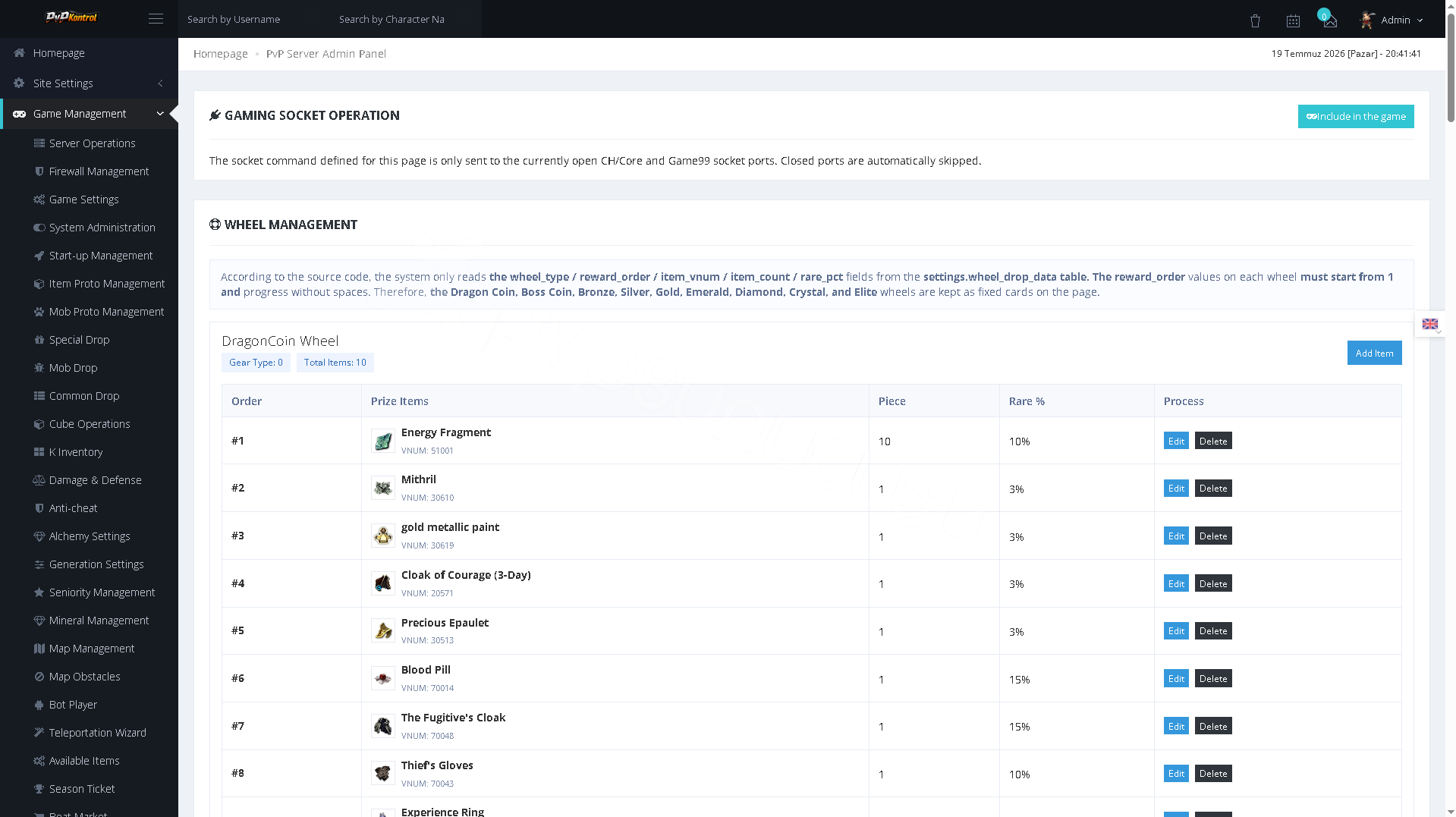Click Include in the game button
The image size is (1456, 817).
1356,116
